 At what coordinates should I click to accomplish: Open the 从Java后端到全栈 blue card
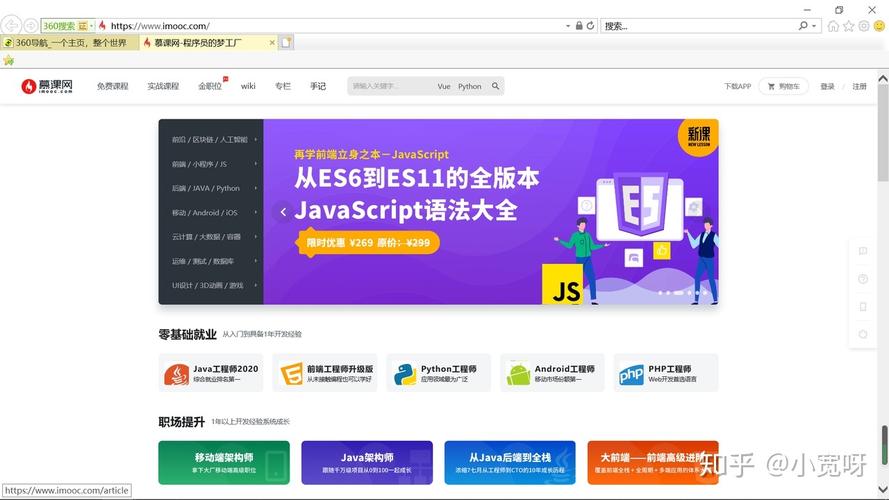pos(510,463)
